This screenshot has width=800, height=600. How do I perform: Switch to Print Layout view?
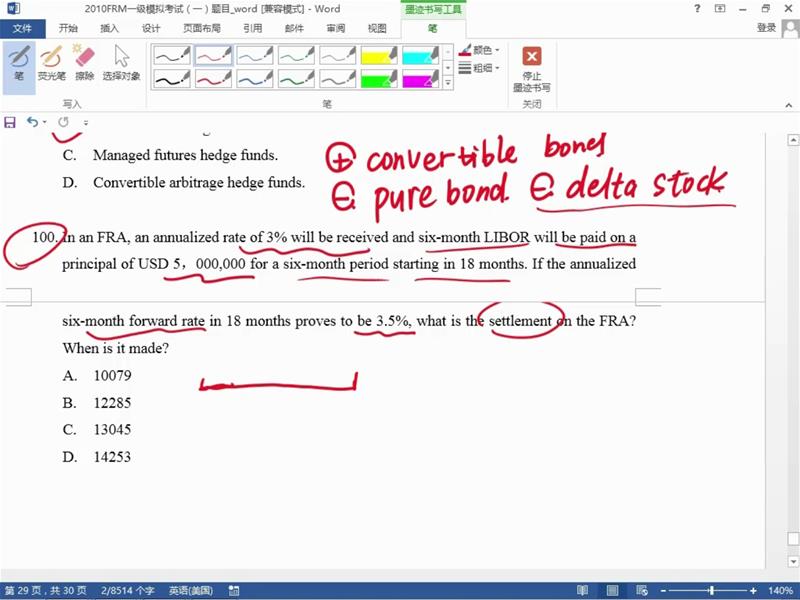tap(612, 591)
